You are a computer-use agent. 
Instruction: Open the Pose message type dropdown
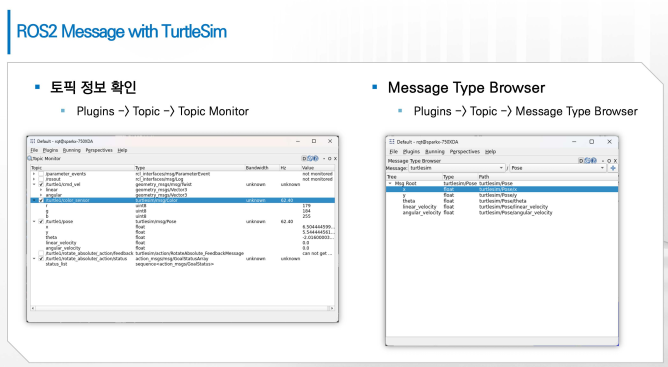pyautogui.click(x=558, y=168)
